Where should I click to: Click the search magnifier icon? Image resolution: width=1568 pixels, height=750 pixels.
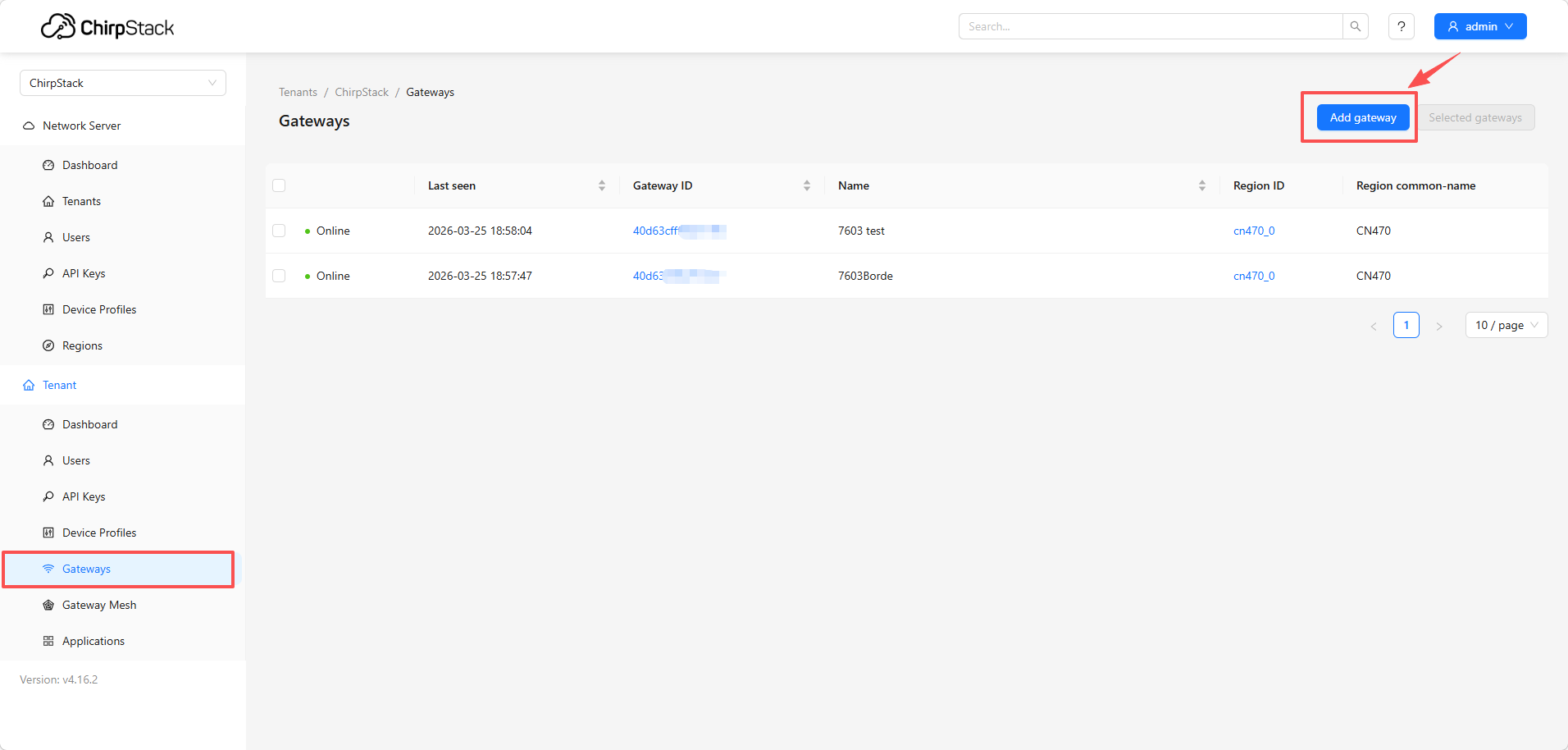[x=1355, y=26]
